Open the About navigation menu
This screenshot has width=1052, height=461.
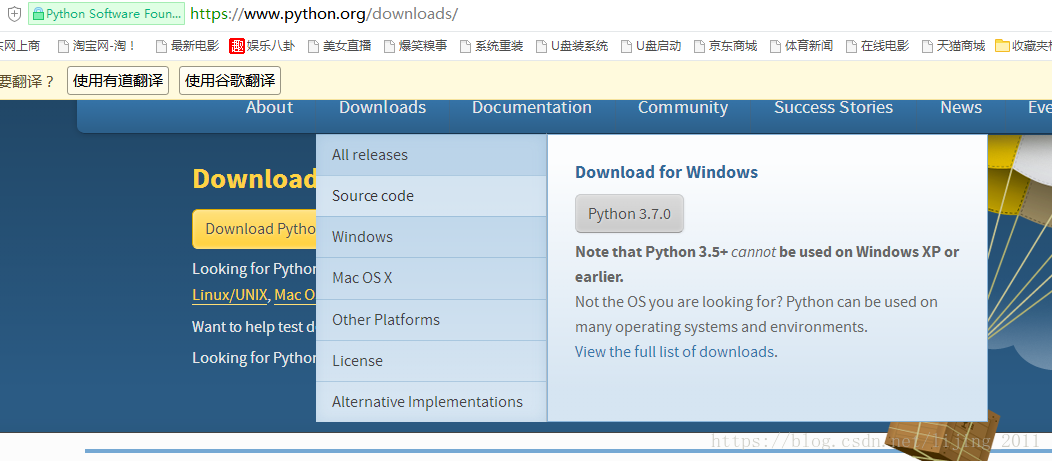[270, 107]
